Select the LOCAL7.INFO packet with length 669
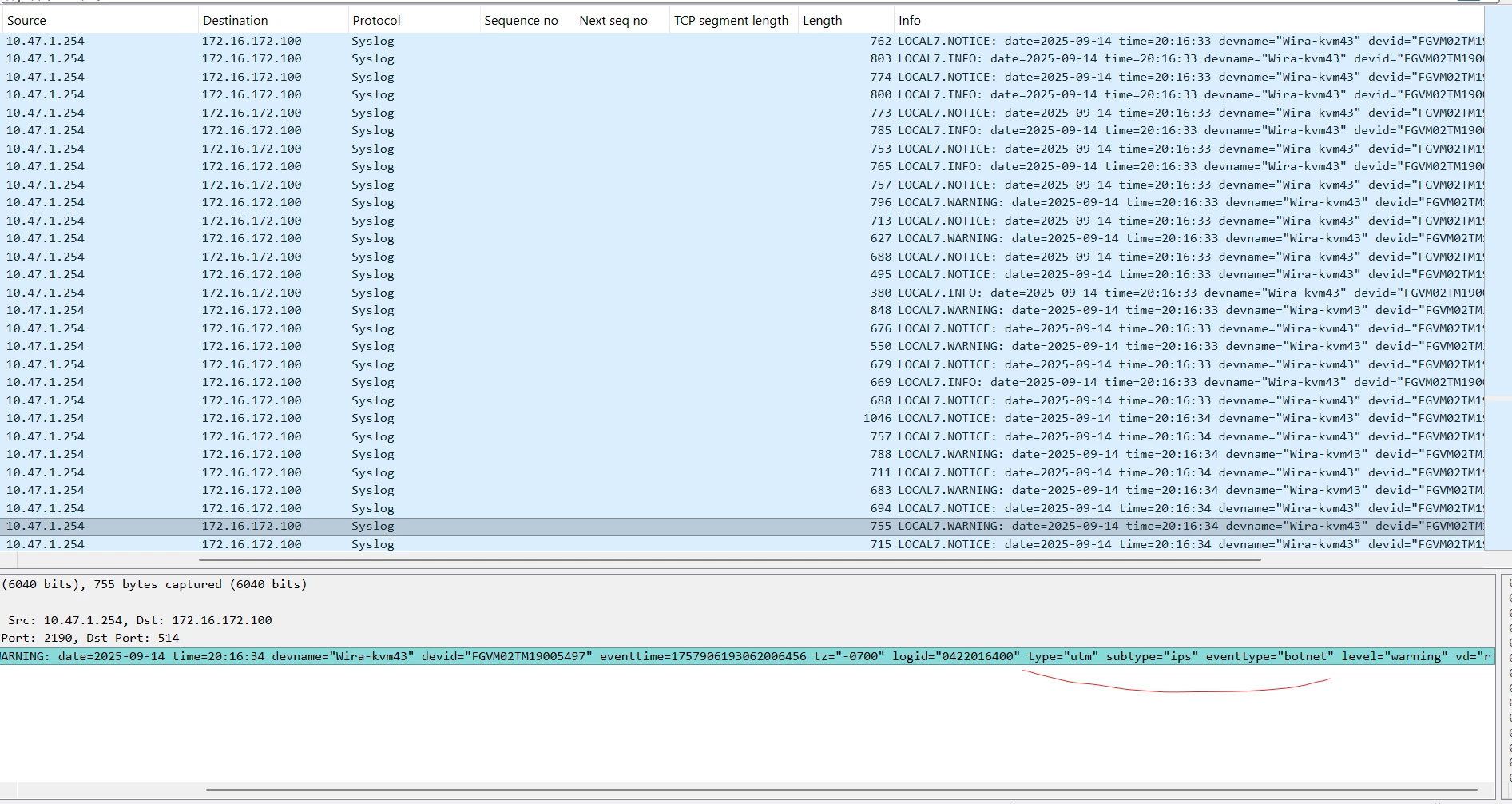1512x804 pixels. tap(742, 382)
